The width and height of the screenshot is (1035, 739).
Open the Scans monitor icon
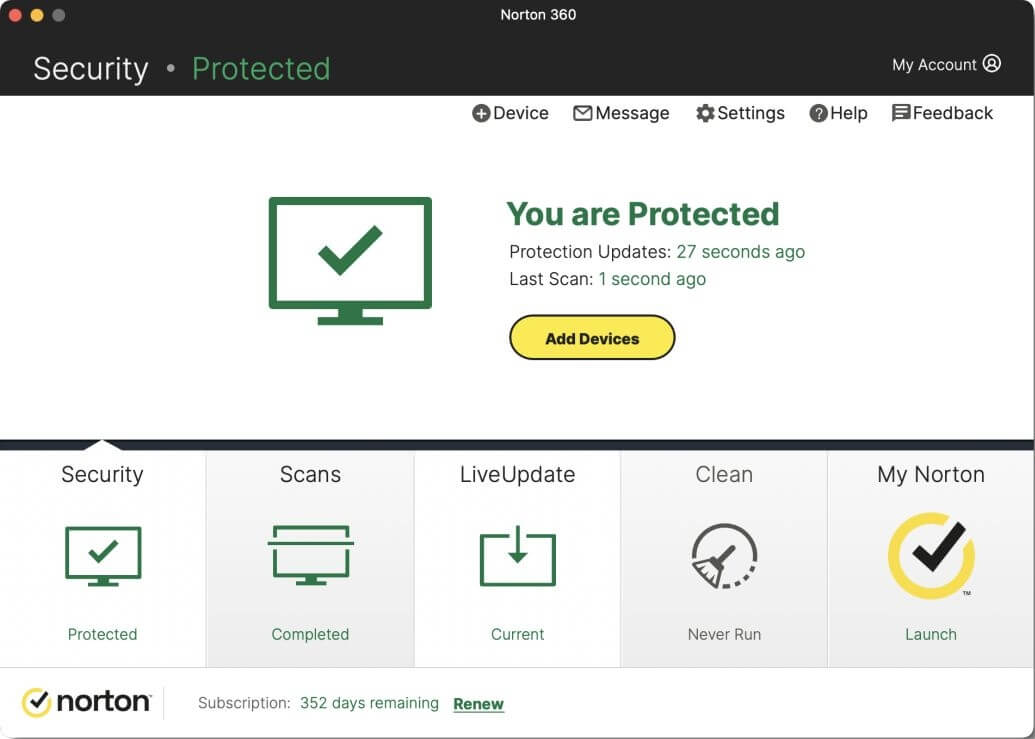[x=310, y=555]
